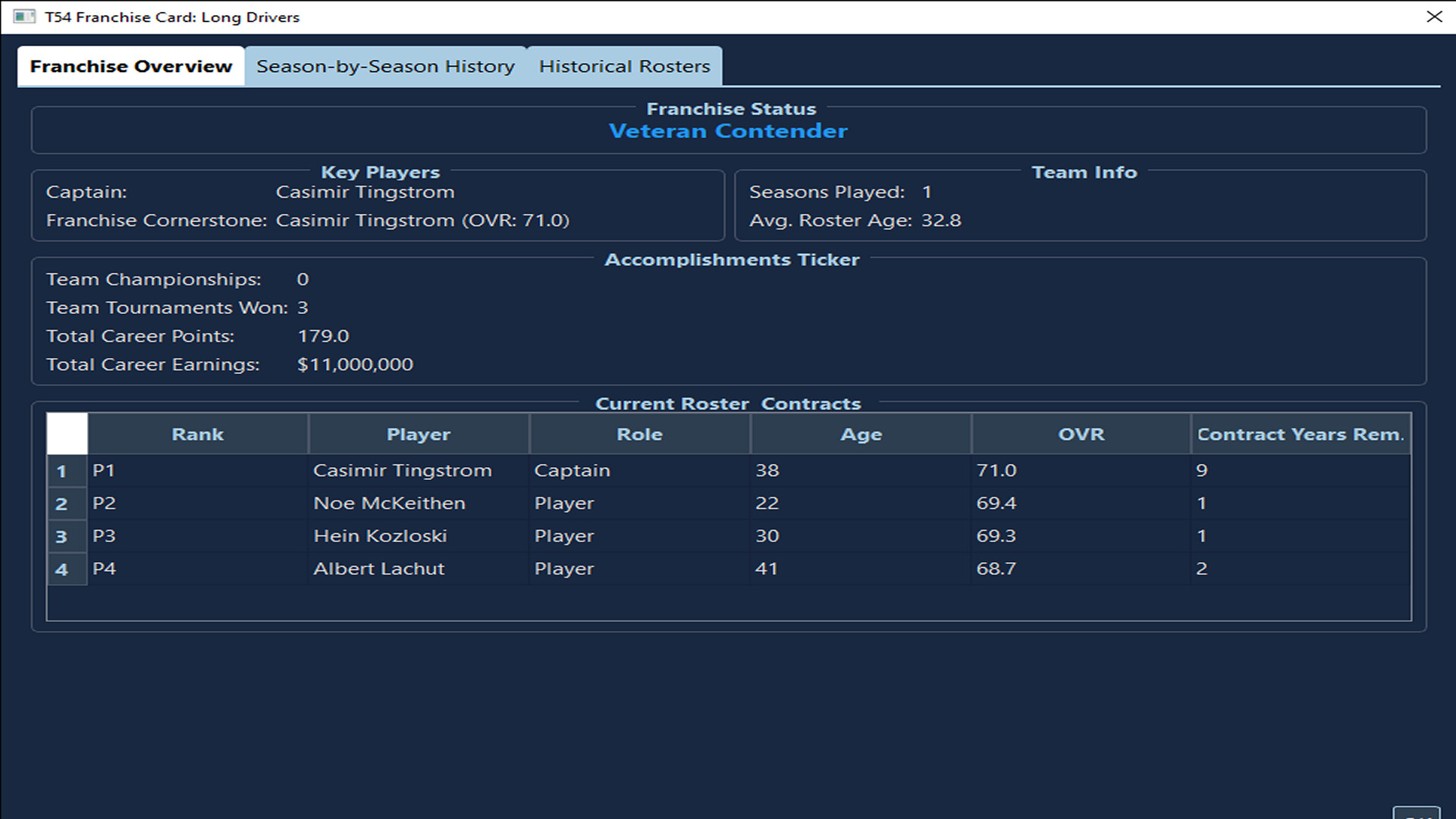Select the row for Noe McKeithen
1456x819 pixels.
[390, 503]
